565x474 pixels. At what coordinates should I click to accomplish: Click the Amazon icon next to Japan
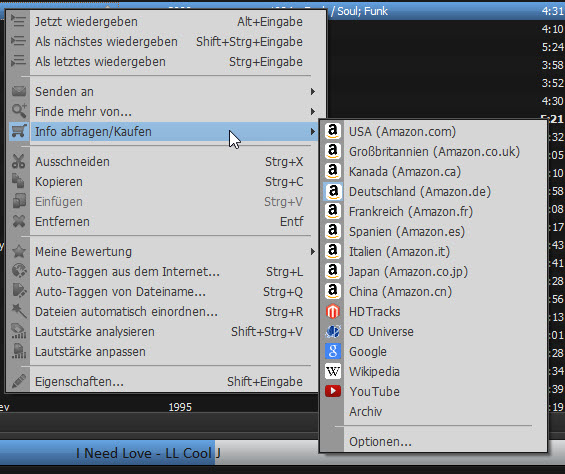coord(333,271)
